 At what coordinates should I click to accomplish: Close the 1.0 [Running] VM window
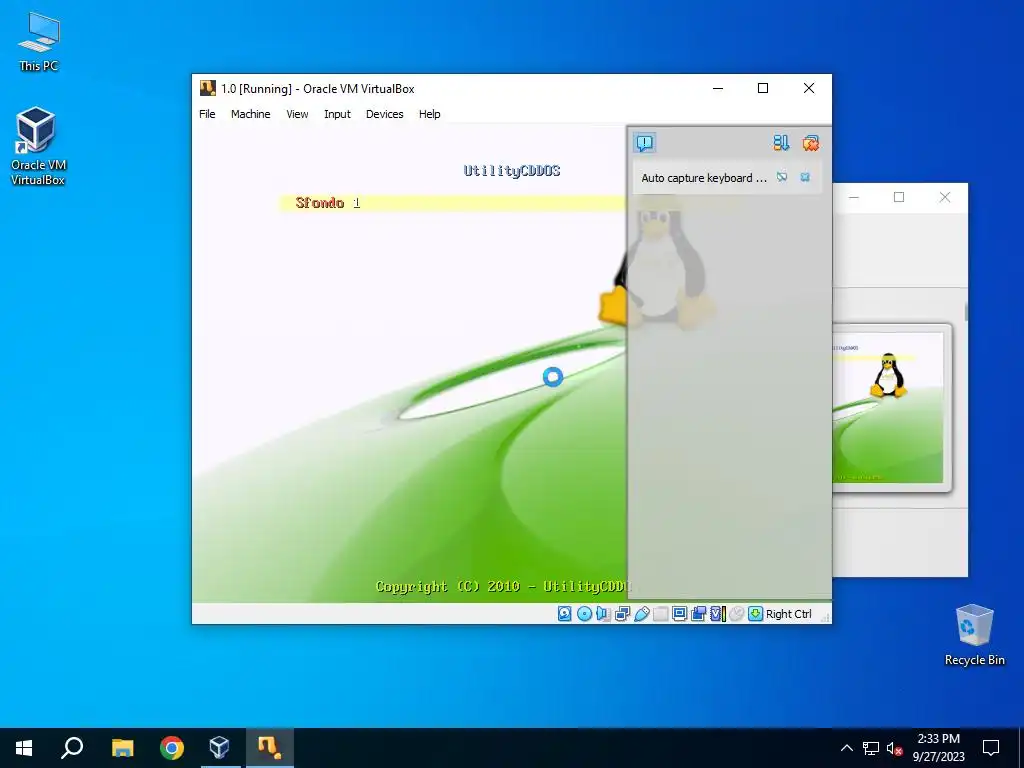[x=808, y=88]
